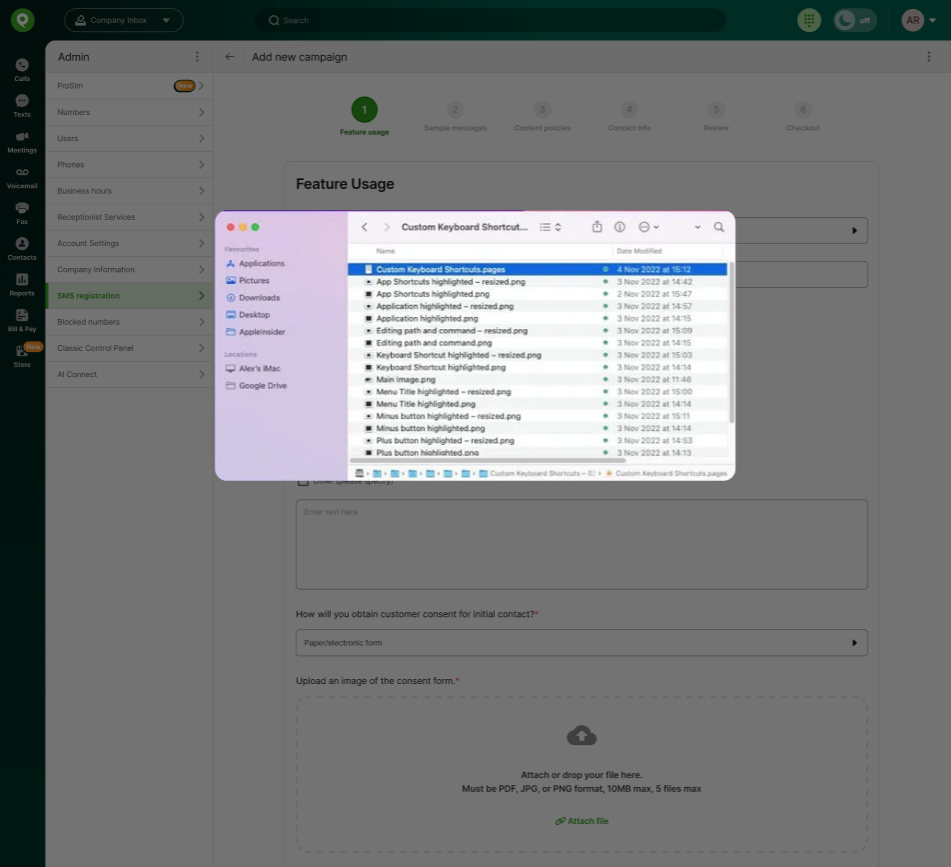Open the Finder search magnifier

click(718, 227)
